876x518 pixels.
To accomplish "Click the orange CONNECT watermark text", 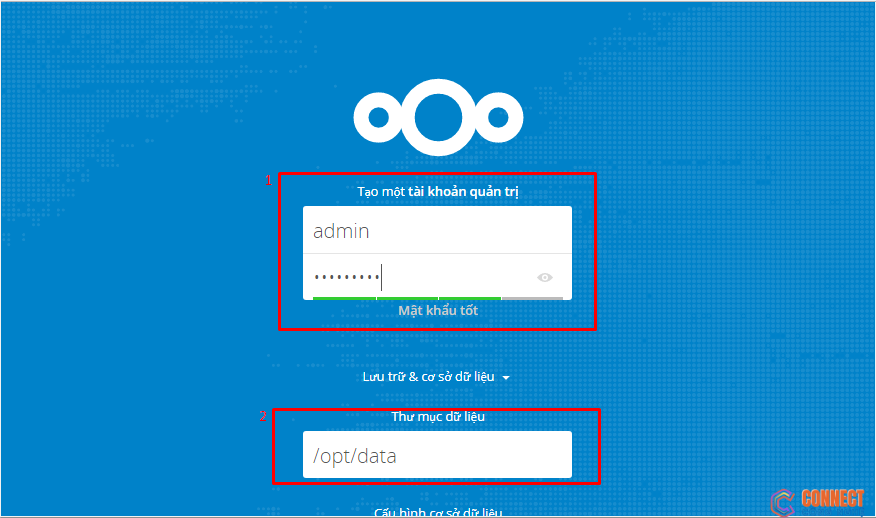I will coord(832,498).
